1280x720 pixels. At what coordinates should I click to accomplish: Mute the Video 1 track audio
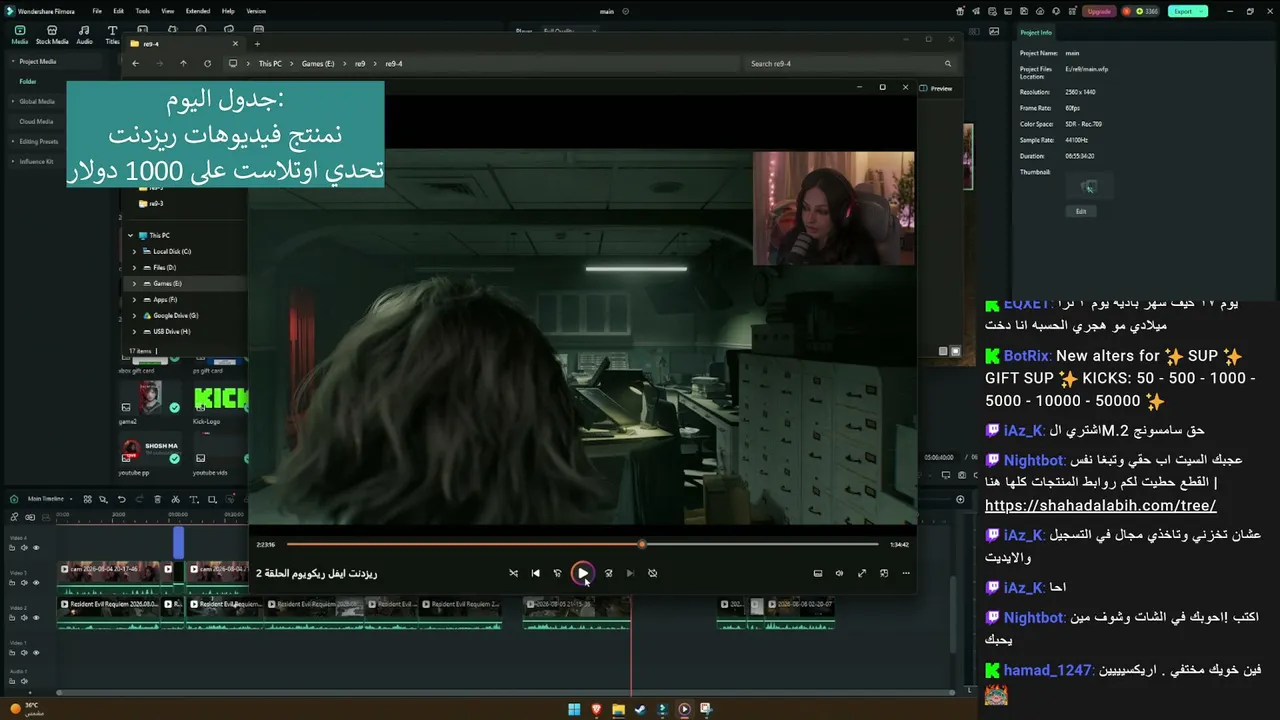coord(26,653)
